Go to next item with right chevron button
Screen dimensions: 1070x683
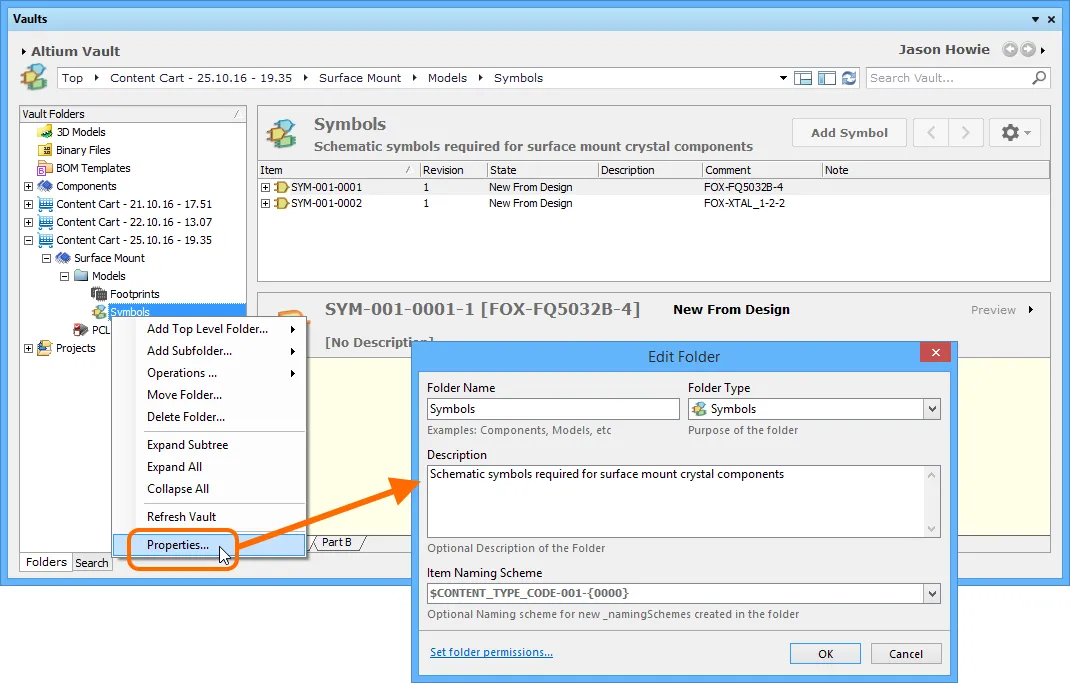tap(966, 132)
